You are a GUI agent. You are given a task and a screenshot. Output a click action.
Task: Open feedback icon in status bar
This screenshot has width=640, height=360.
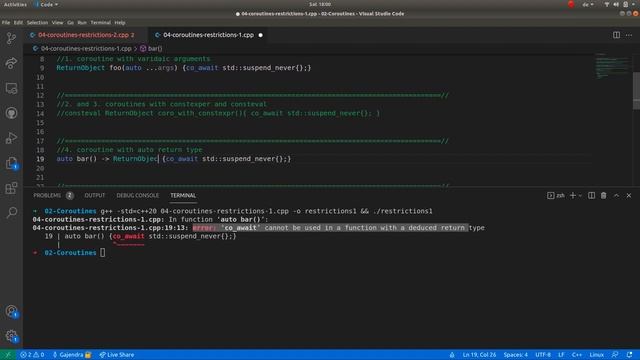pos(615,355)
